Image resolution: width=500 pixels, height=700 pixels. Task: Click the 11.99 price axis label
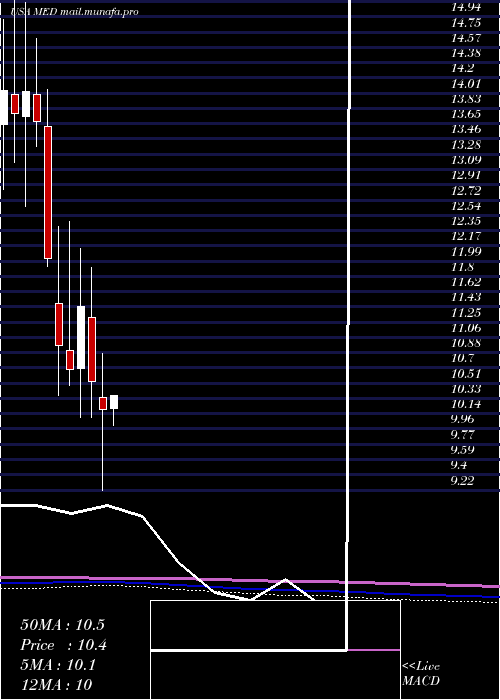click(466, 252)
